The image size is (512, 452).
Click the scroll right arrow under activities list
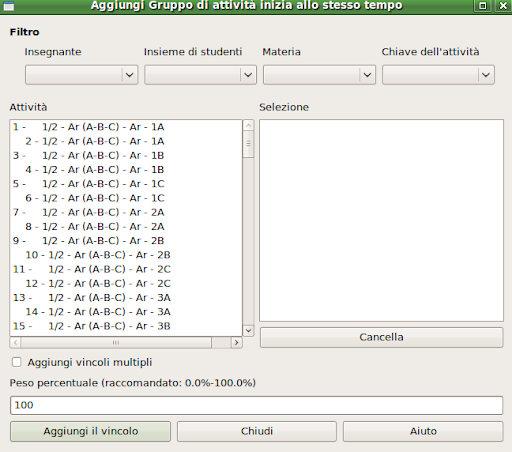(x=236, y=342)
